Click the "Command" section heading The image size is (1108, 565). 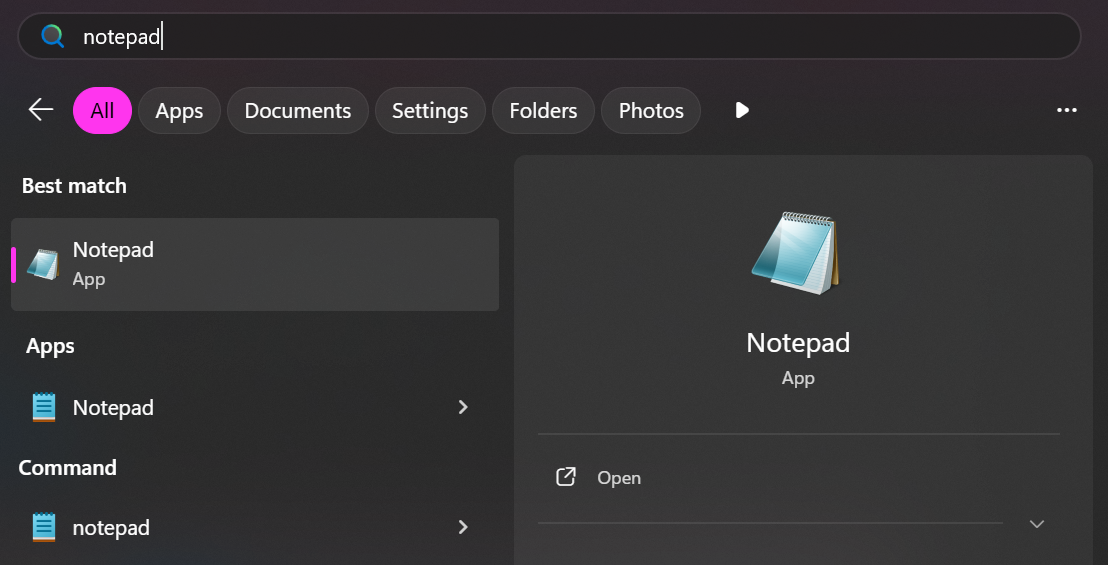click(x=68, y=468)
